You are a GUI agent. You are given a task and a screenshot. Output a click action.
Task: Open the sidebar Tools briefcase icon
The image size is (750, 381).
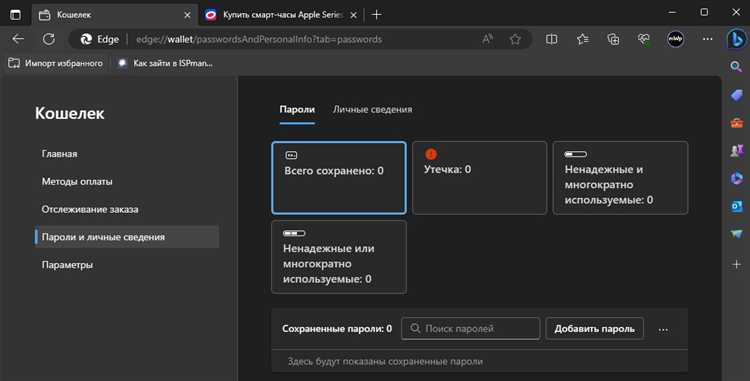(x=737, y=123)
